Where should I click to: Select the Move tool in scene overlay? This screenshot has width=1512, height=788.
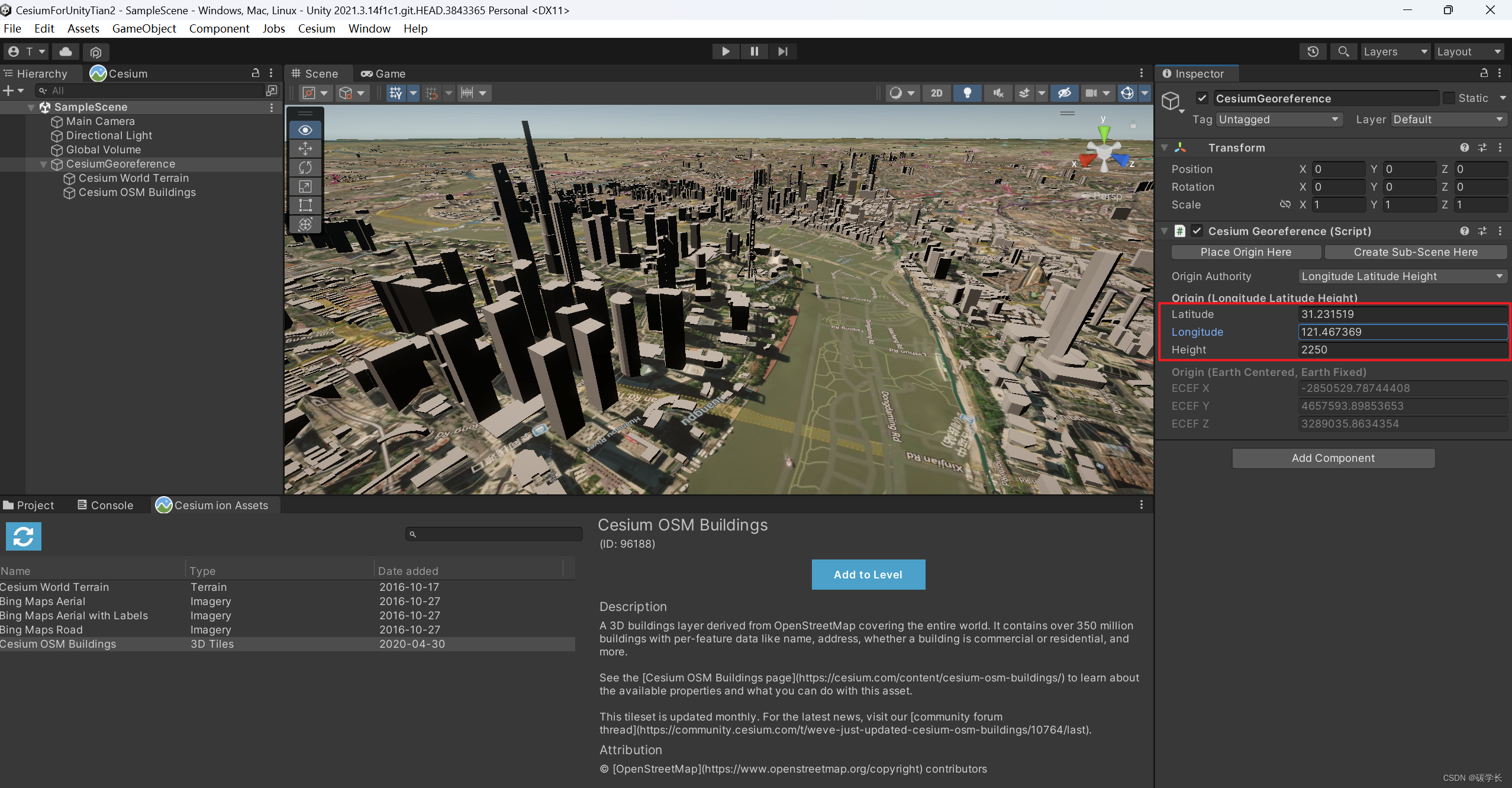pos(305,149)
